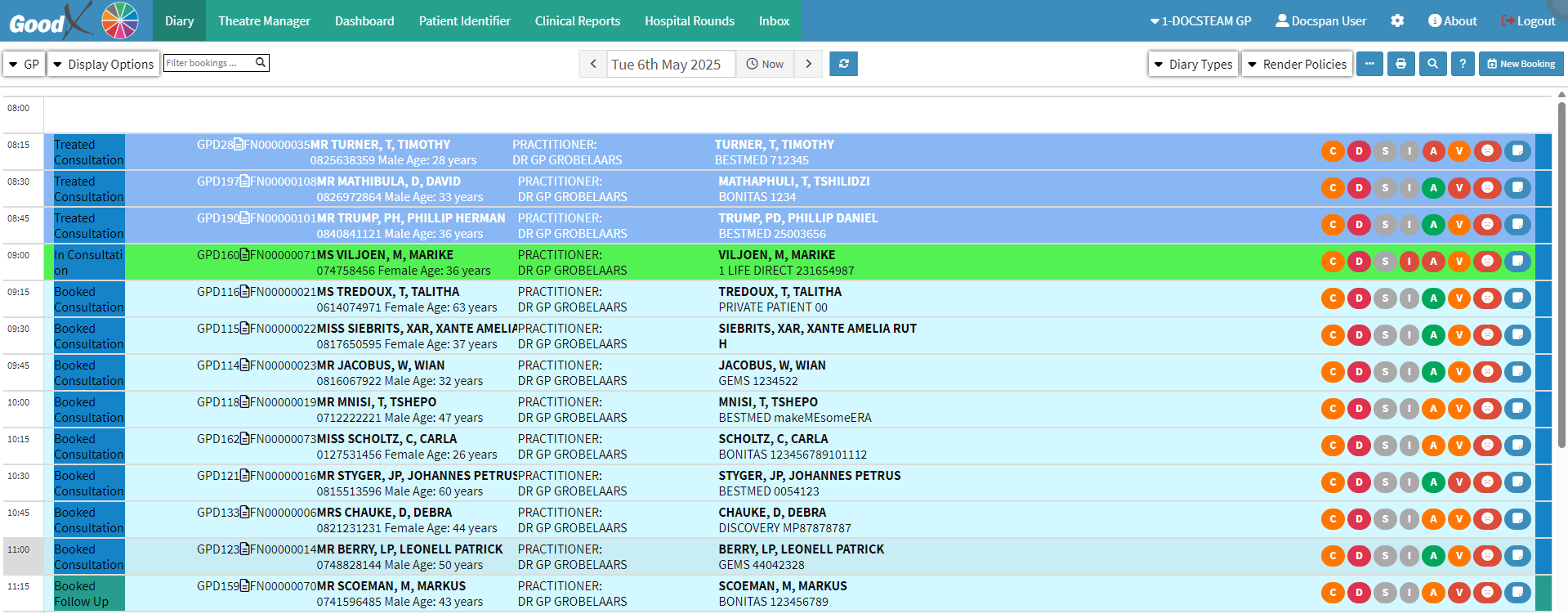Image resolution: width=1568 pixels, height=614 pixels.
Task: Jump to current time with Now button
Action: pos(765,64)
